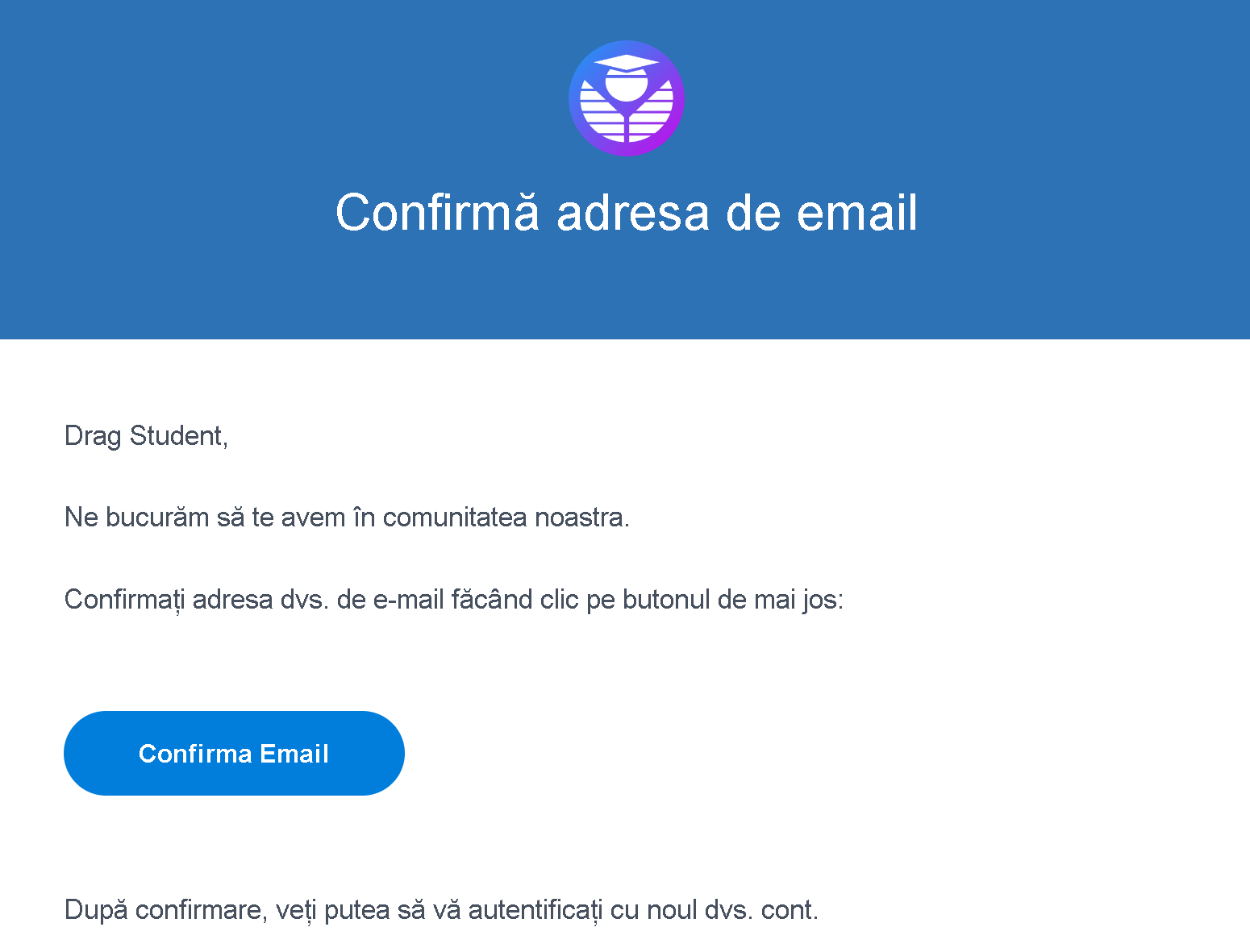The width and height of the screenshot is (1250, 952).
Task: Click the words comunitatea noastra
Action: coord(506,518)
